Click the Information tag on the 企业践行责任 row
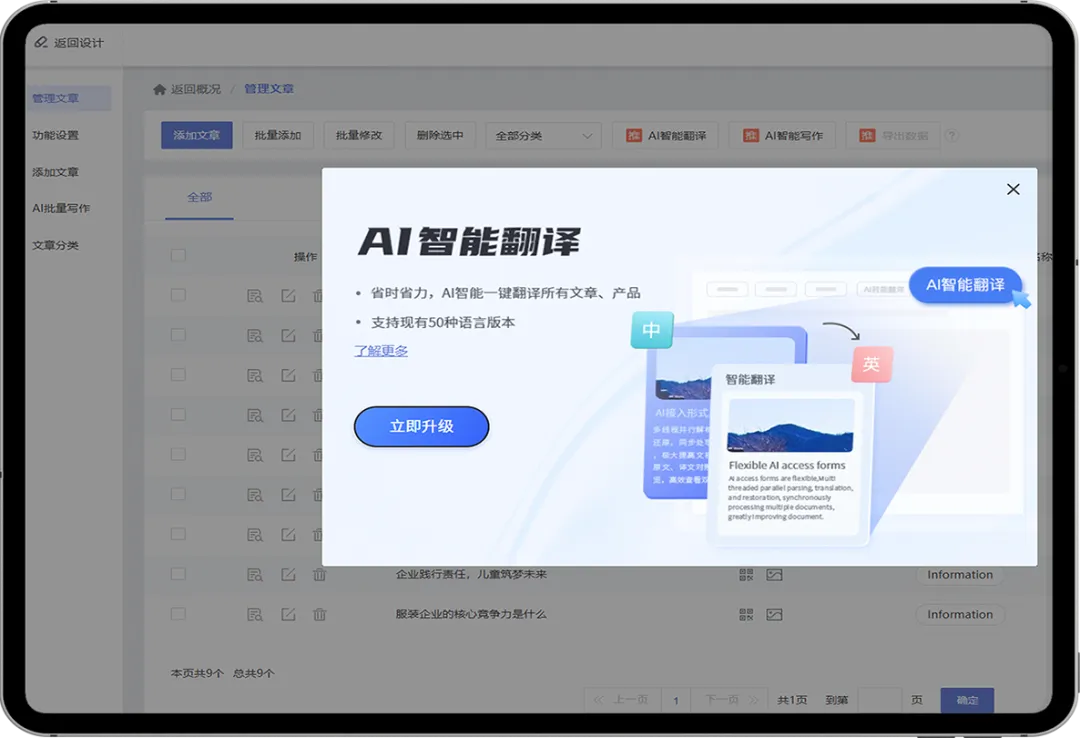This screenshot has height=738, width=1080. (x=959, y=575)
